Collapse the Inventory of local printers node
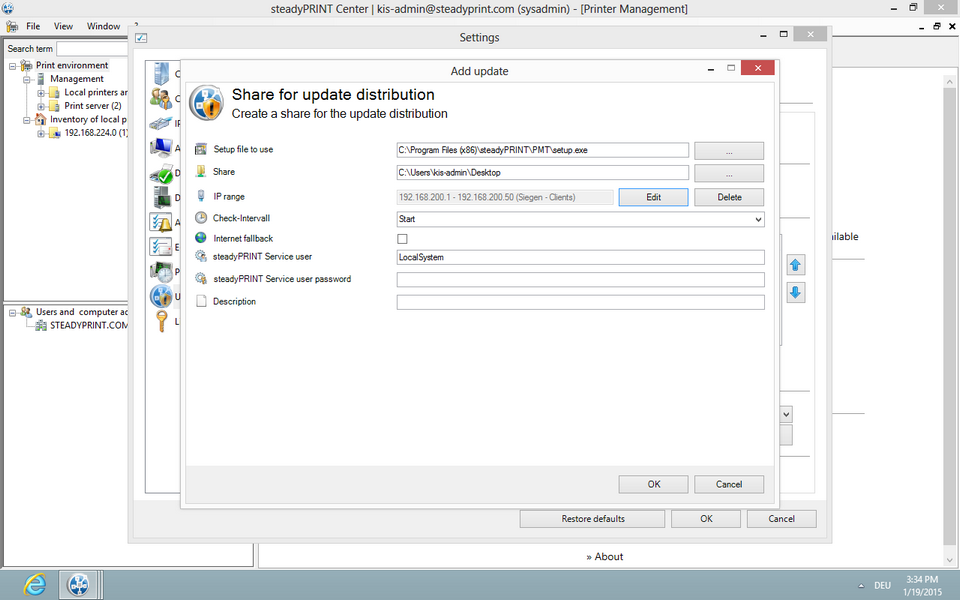This screenshot has width=960, height=600. click(27, 119)
